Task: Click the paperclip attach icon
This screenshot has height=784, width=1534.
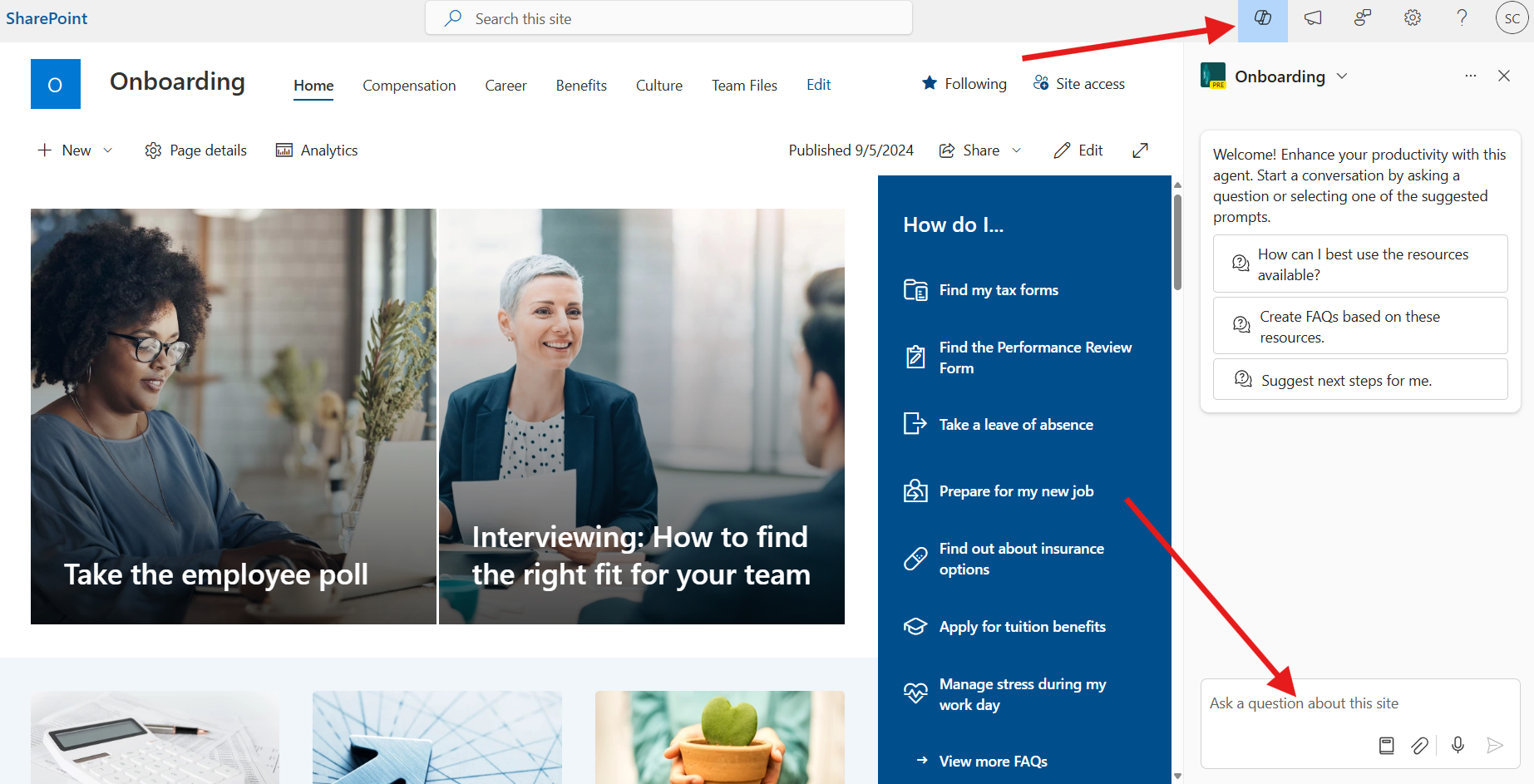Action: pos(1420,745)
